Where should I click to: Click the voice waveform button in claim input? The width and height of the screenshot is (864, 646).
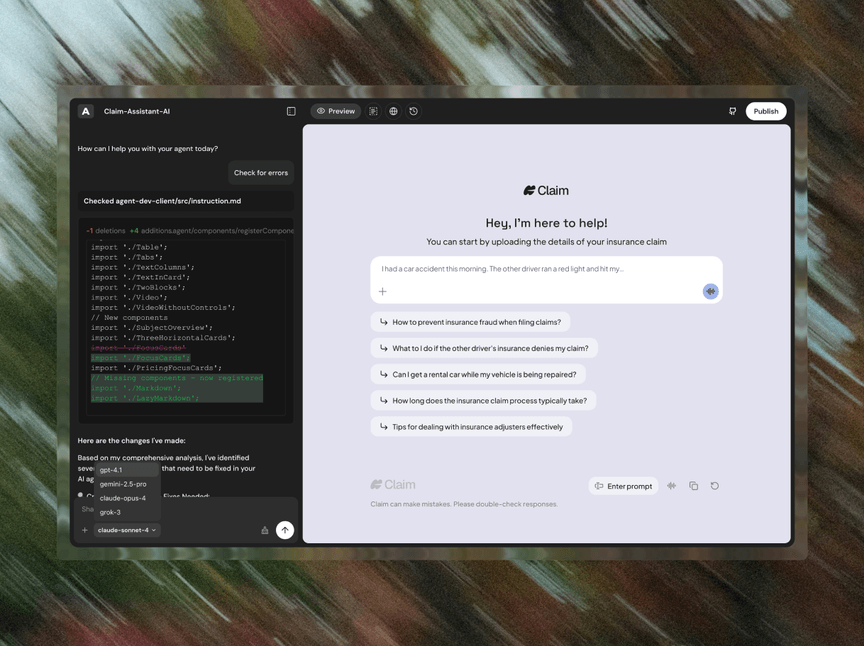710,291
